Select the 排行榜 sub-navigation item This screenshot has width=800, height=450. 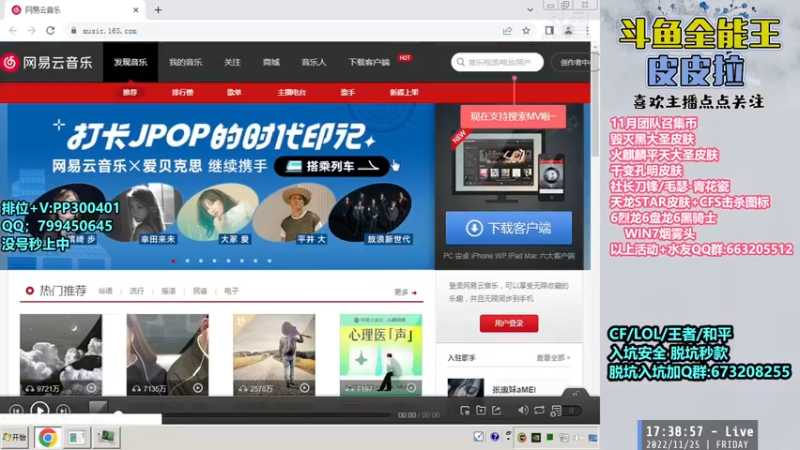[x=183, y=92]
